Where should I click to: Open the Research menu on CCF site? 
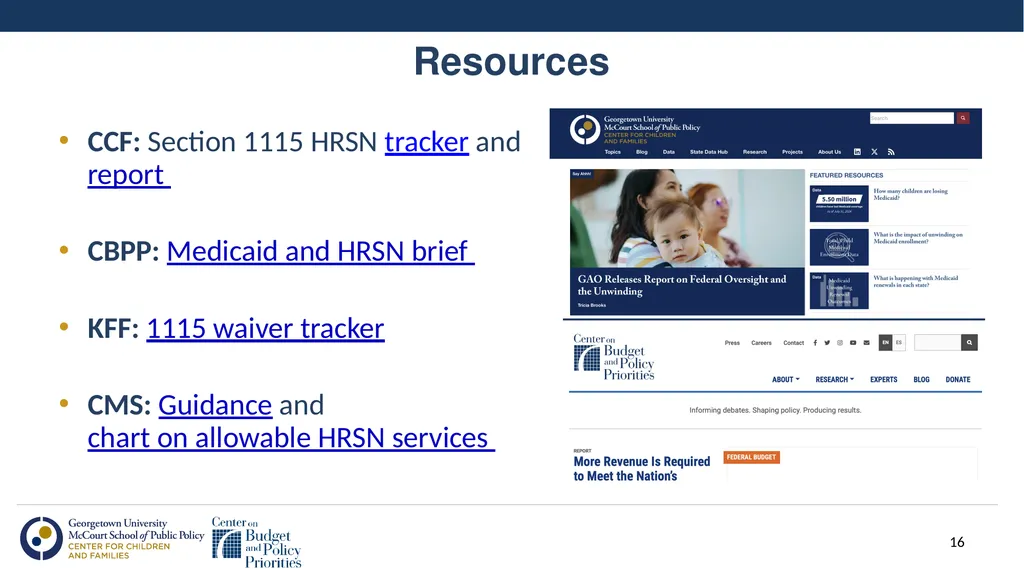pos(755,152)
